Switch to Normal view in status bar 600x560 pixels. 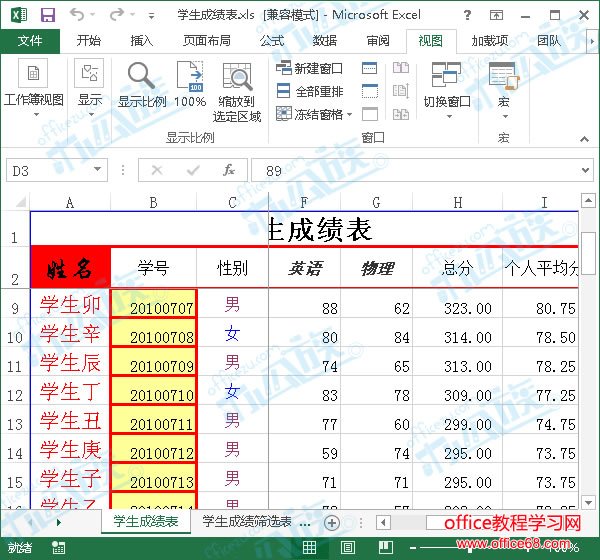pyautogui.click(x=310, y=548)
